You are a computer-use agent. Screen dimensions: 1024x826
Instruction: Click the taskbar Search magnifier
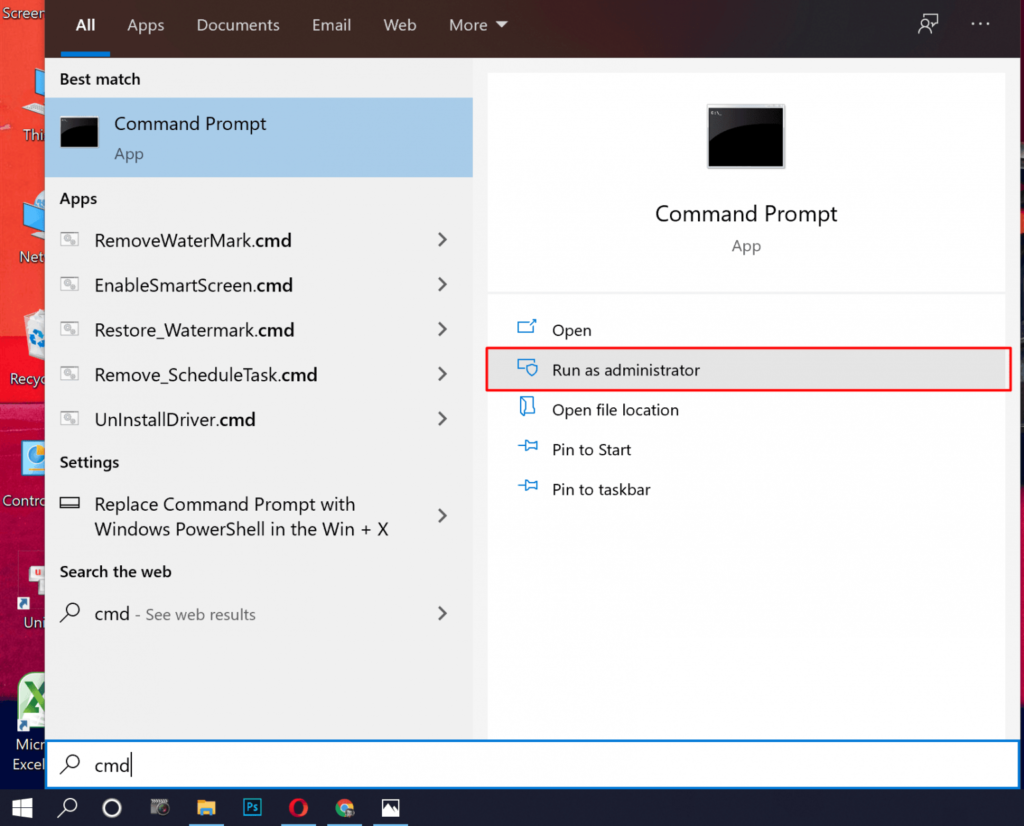(x=67, y=808)
